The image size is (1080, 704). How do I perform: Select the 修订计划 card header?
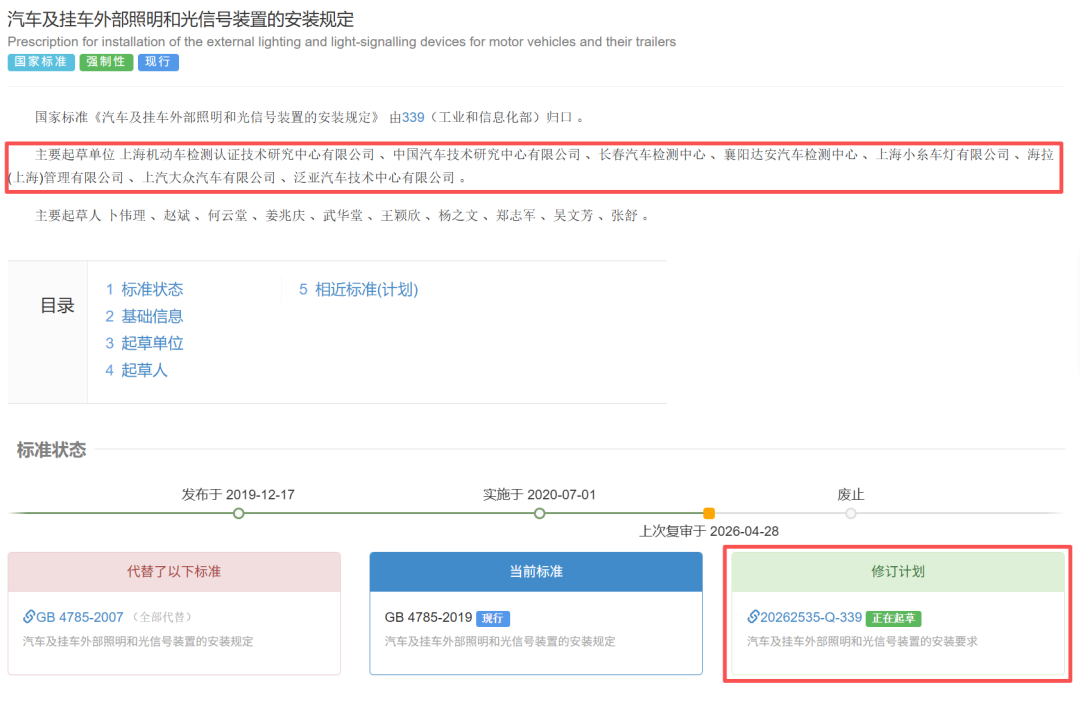[x=897, y=572]
